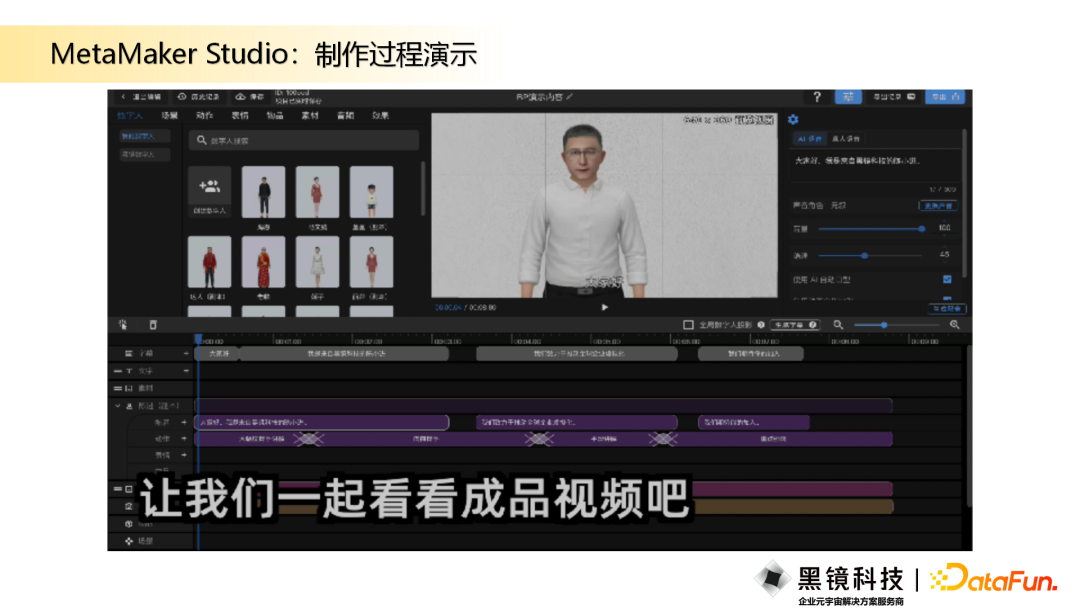The height and width of the screenshot is (608, 1080).
Task: Select the first purple voice clip
Action: [322, 422]
